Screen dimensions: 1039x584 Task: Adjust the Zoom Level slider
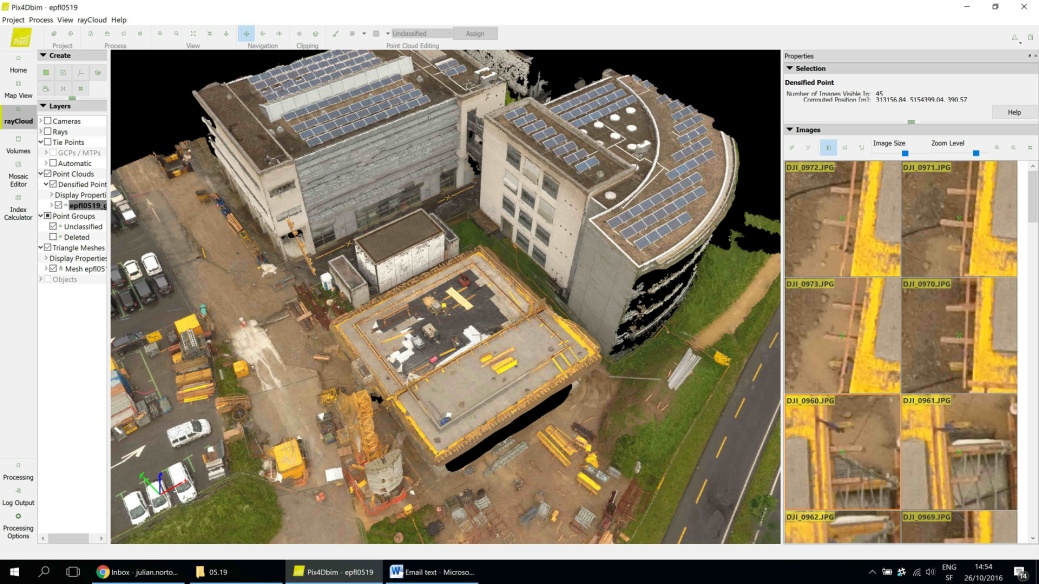click(975, 153)
